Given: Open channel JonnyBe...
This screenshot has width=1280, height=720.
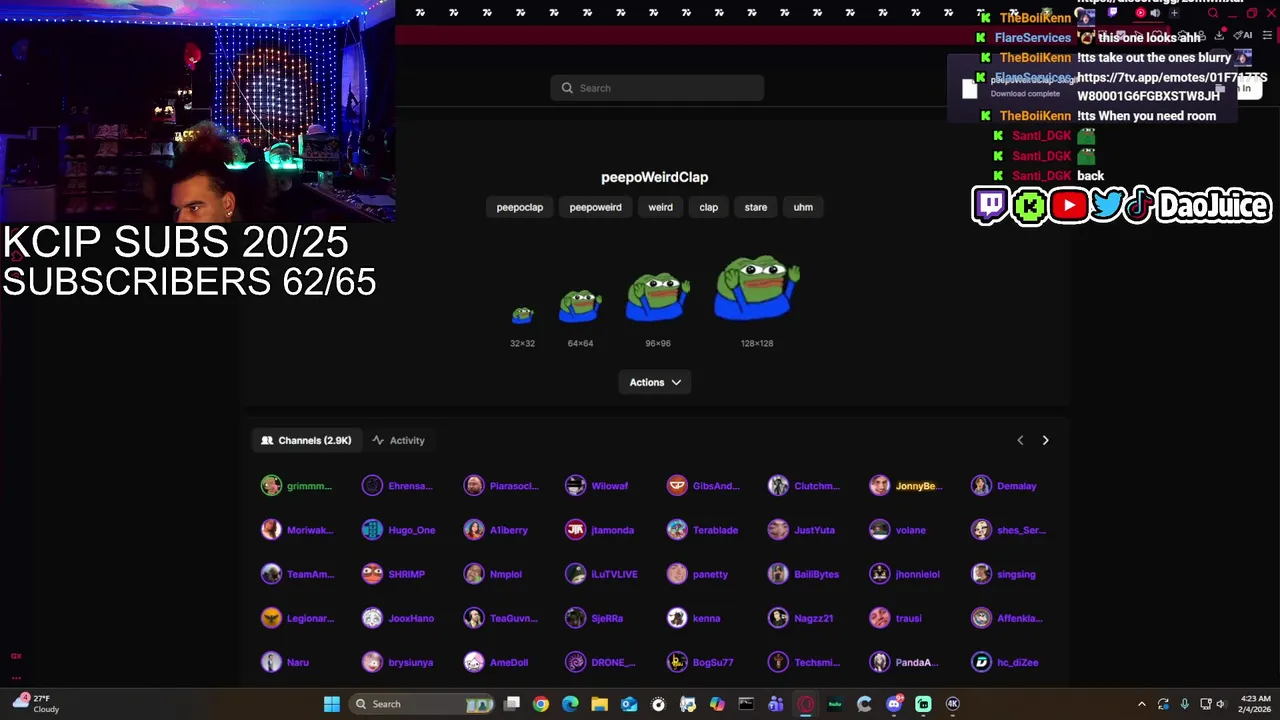Looking at the screenshot, I should (x=906, y=486).
